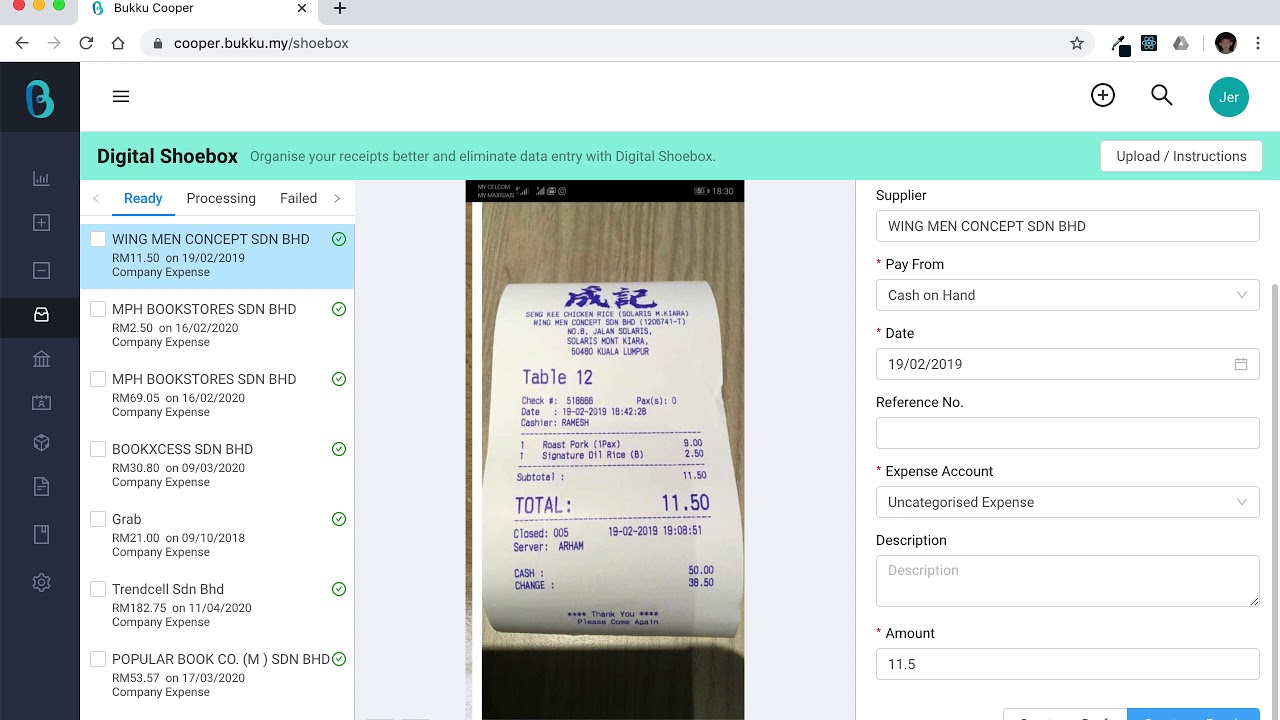Open search with the magnifier icon
Image resolution: width=1280 pixels, height=720 pixels.
tap(1161, 95)
